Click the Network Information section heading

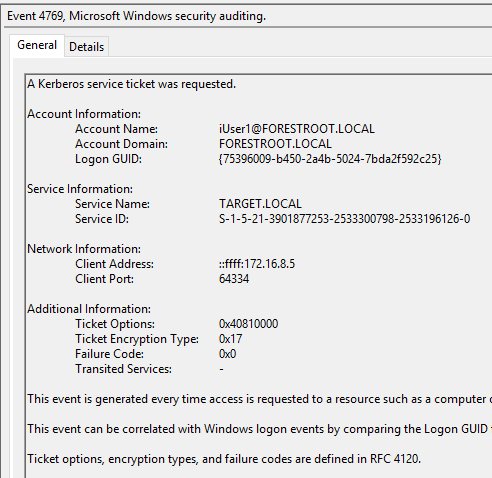click(84, 249)
